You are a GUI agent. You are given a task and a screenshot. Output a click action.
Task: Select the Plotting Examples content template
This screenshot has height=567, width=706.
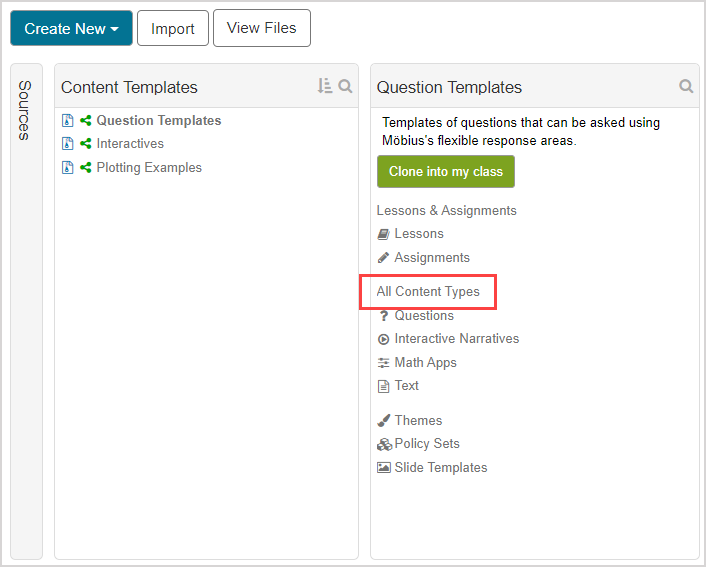[149, 168]
